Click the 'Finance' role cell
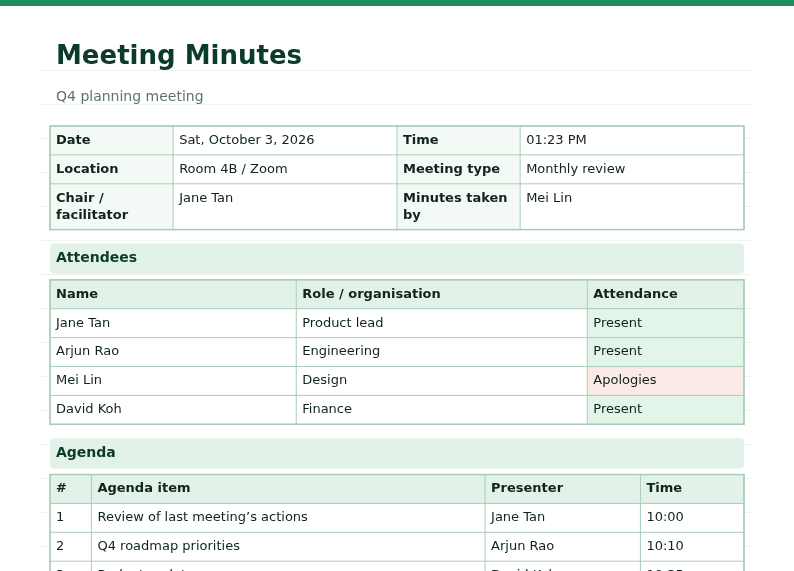 442,410
